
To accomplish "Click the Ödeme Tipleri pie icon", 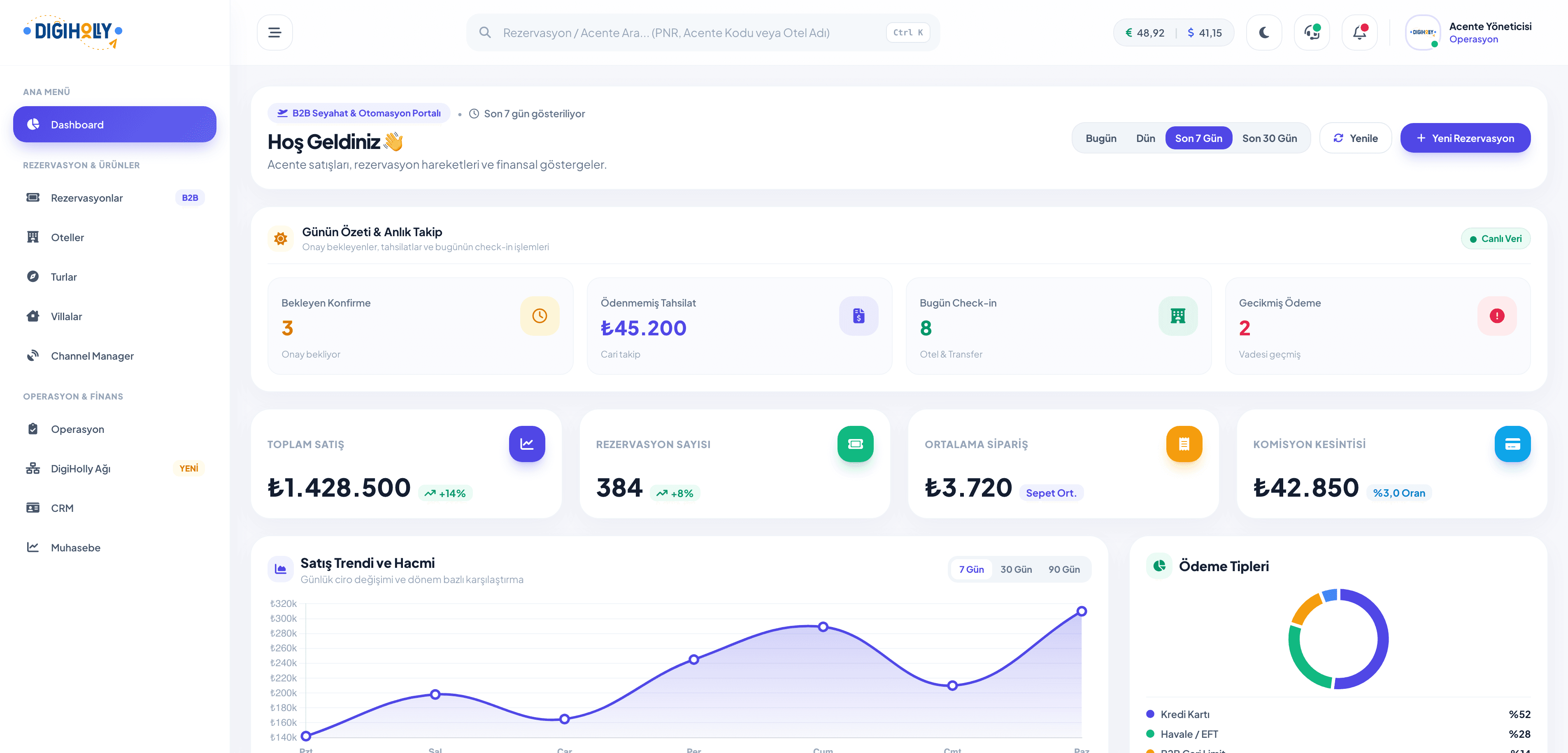I will tap(1160, 566).
